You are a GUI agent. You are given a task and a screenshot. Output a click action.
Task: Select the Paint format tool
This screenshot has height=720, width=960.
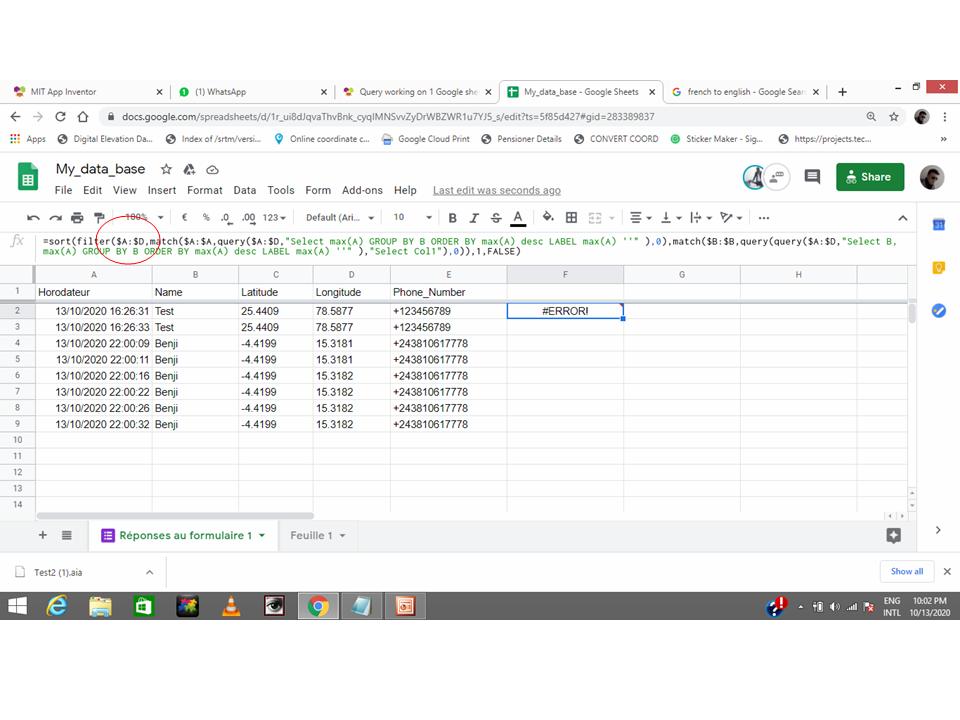tap(99, 218)
